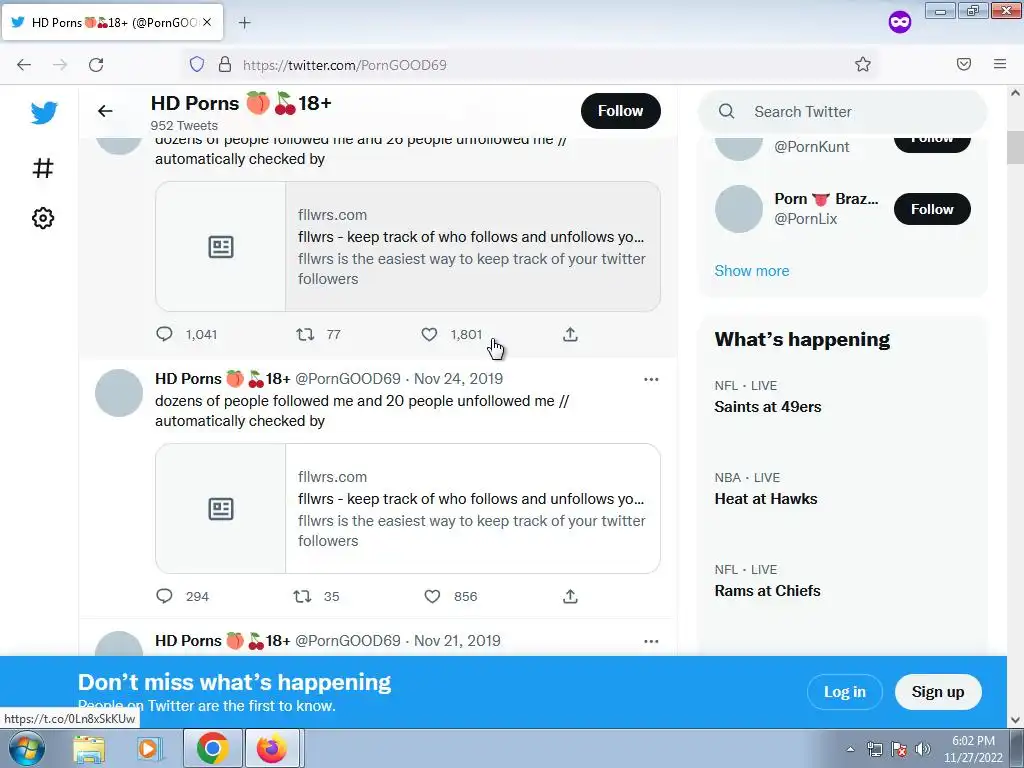Click the browser back arrow
This screenshot has height=768, width=1024.
24,65
